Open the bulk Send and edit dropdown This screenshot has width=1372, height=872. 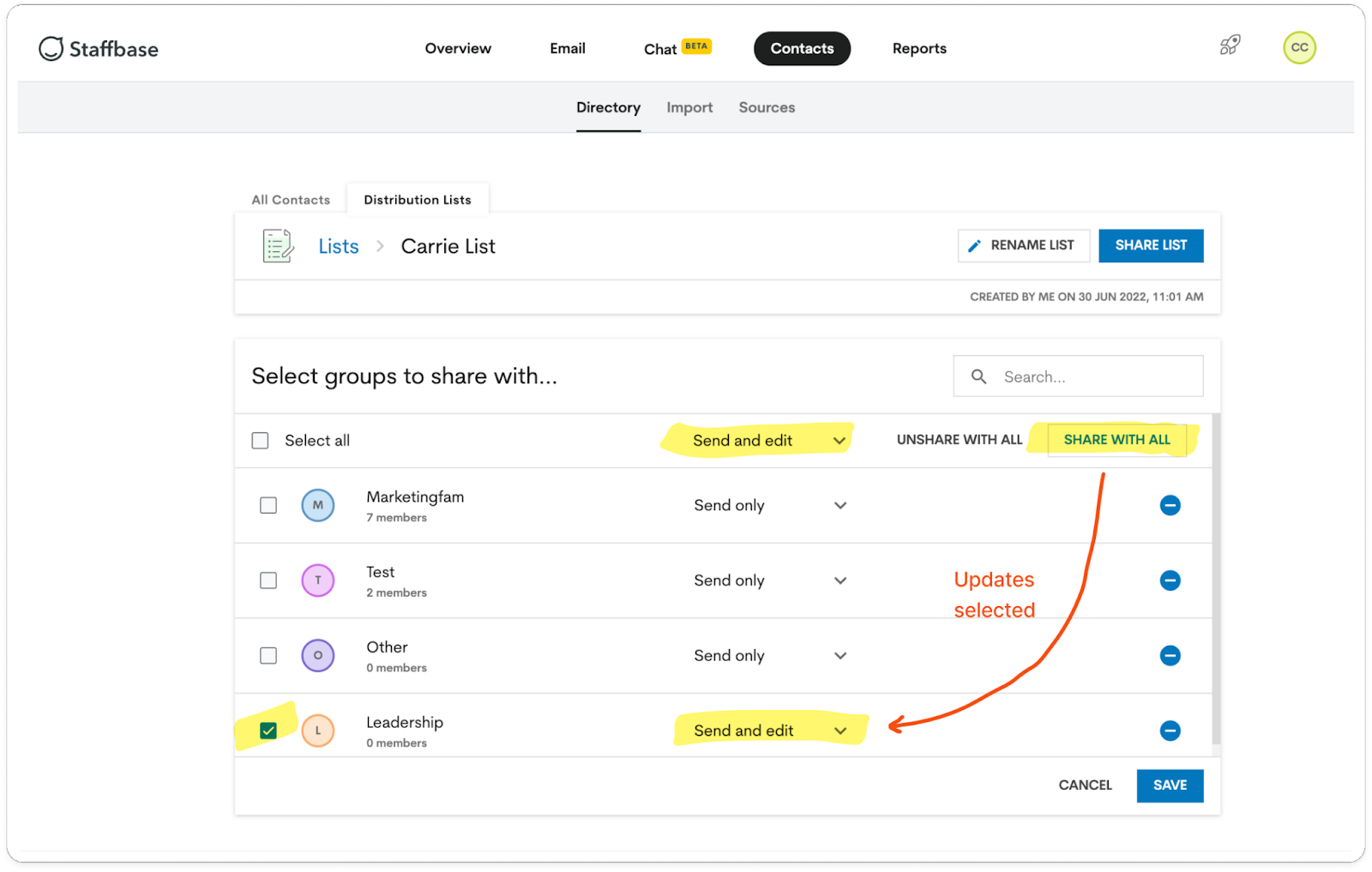coord(769,441)
